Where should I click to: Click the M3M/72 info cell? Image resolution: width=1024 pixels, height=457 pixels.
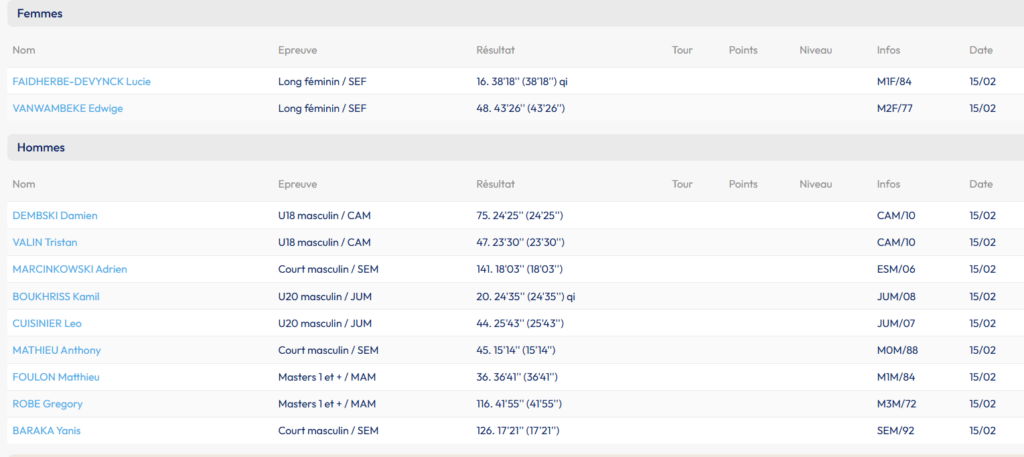point(895,404)
